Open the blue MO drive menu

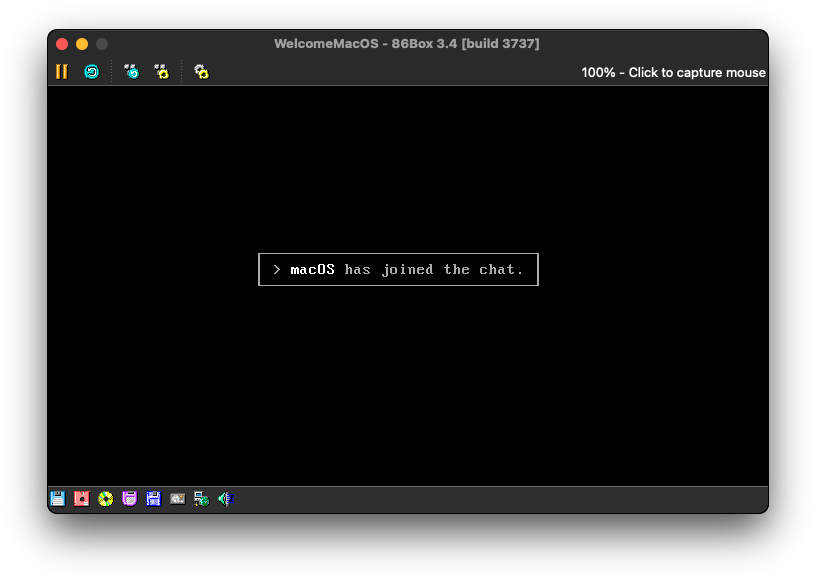[153, 498]
